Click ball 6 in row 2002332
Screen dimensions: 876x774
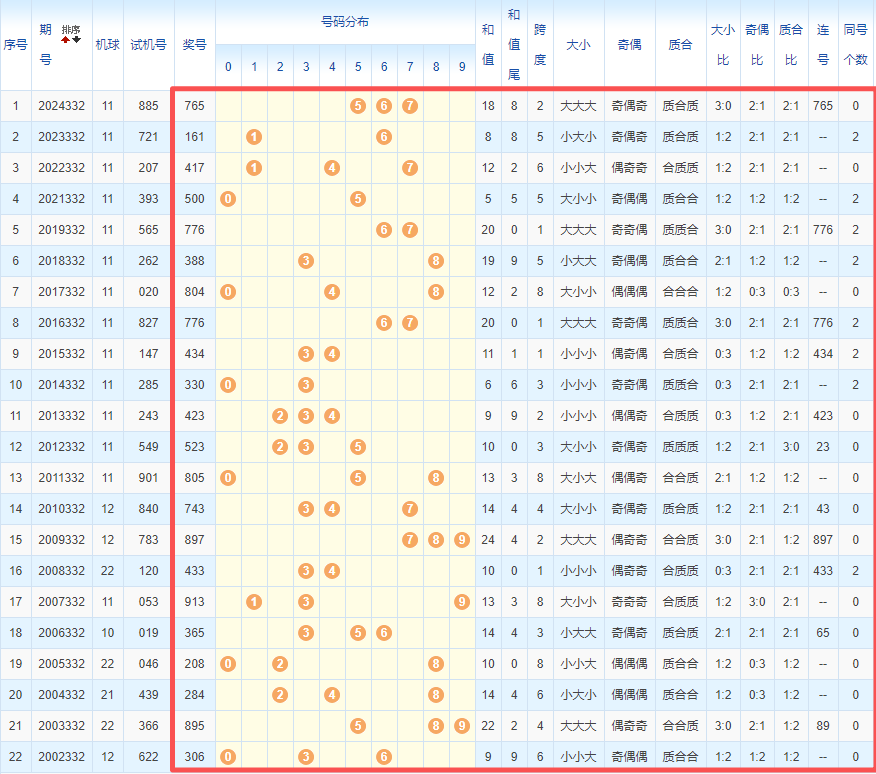pos(384,757)
